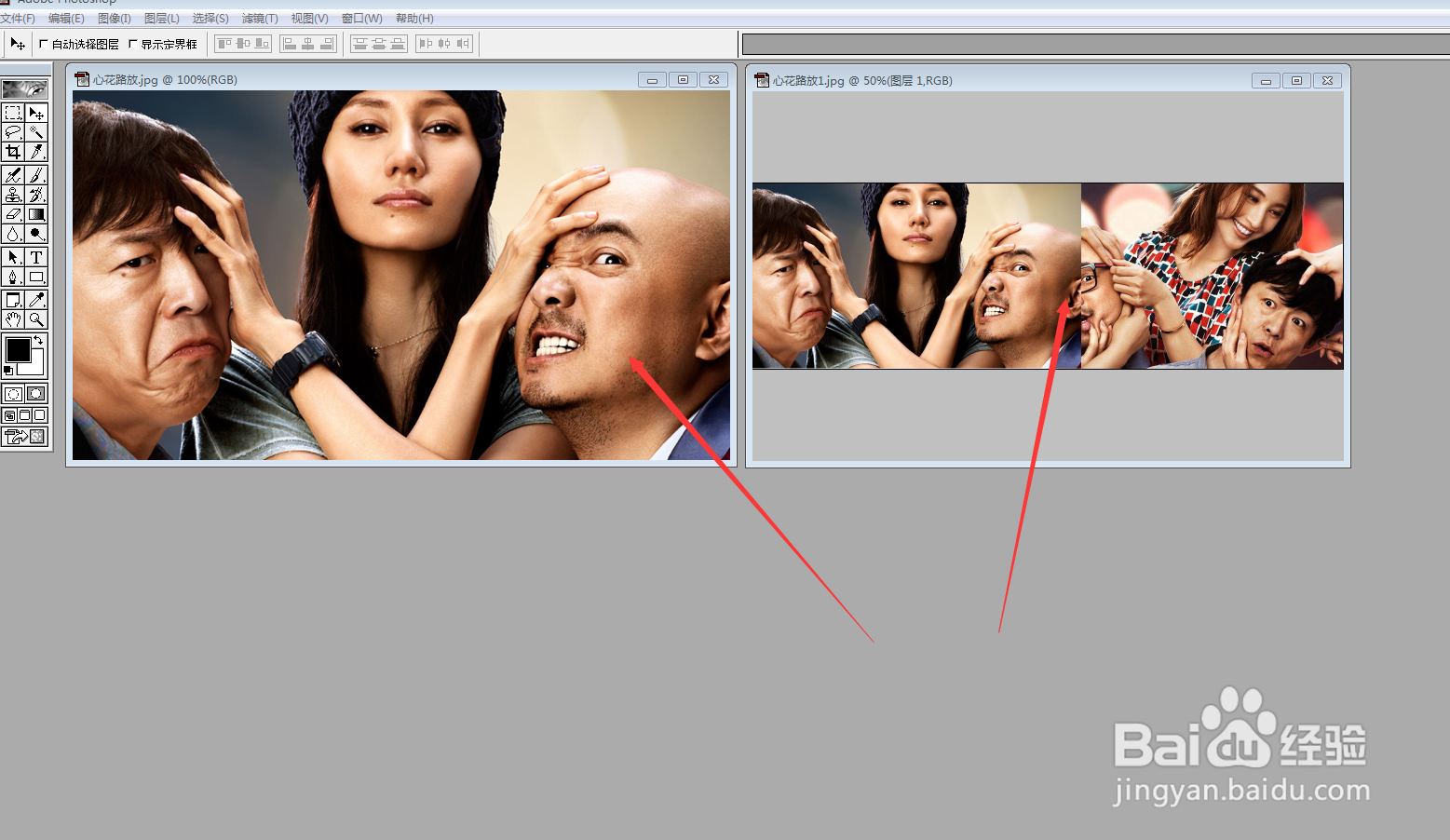Select the Zoom magnifier tool
The height and width of the screenshot is (840, 1450).
pyautogui.click(x=36, y=319)
